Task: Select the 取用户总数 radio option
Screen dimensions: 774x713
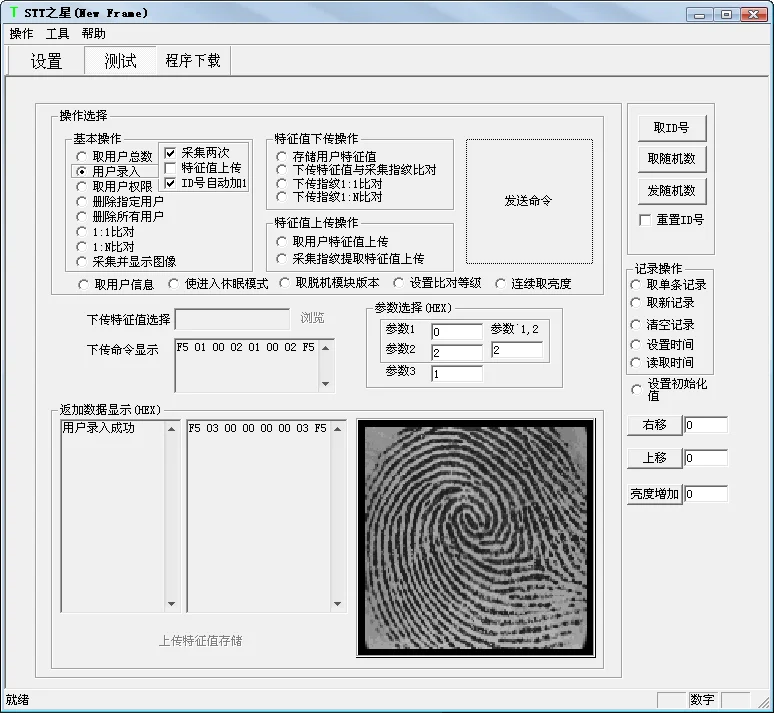Action: point(115,157)
